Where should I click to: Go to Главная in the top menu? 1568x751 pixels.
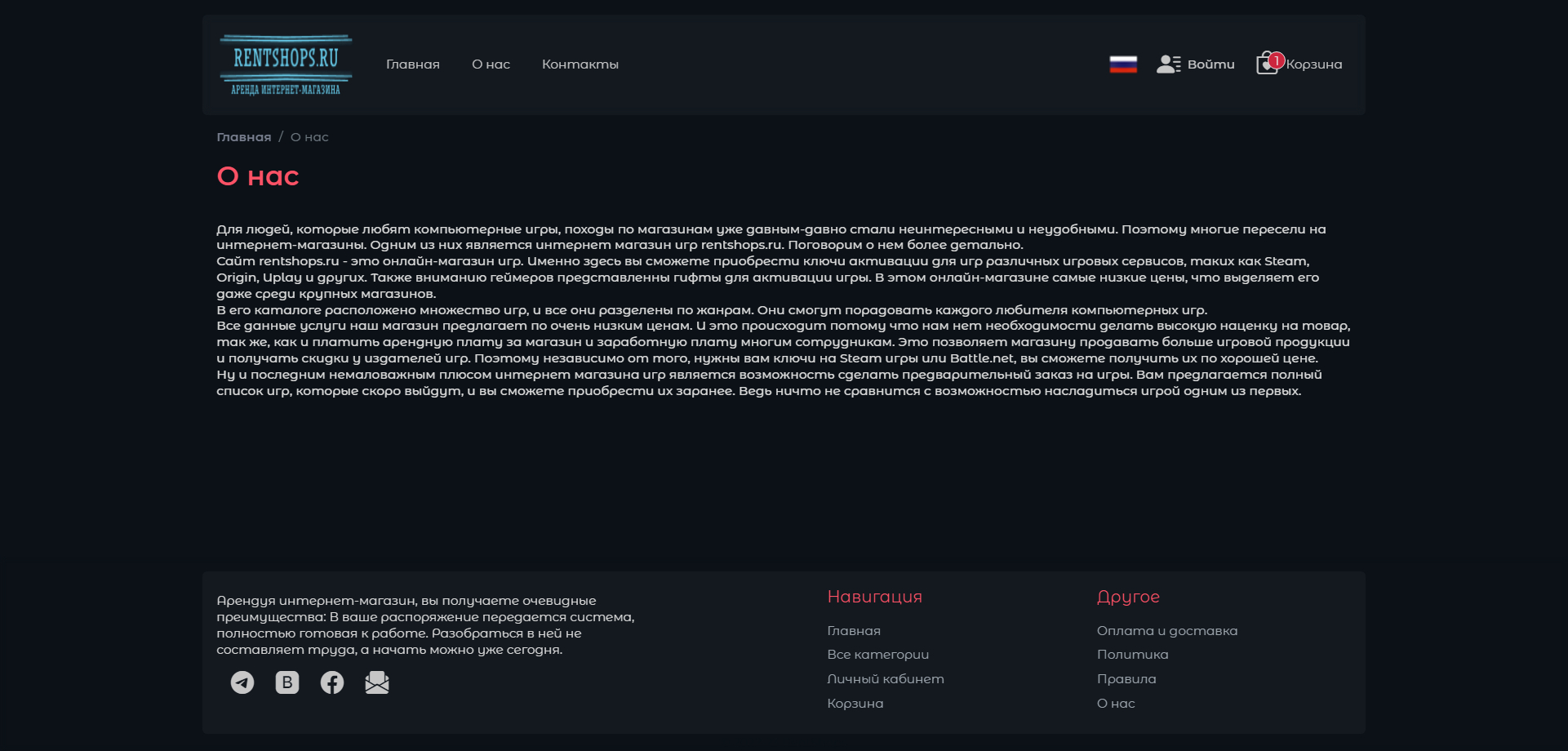[413, 64]
